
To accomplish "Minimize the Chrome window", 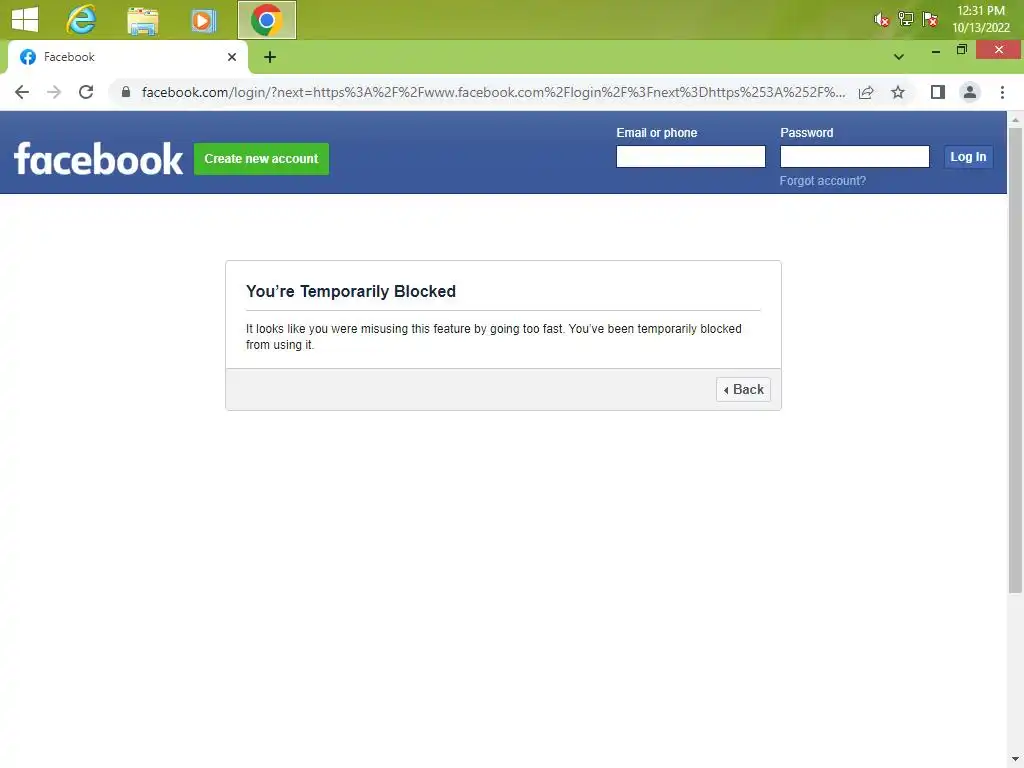I will click(936, 50).
